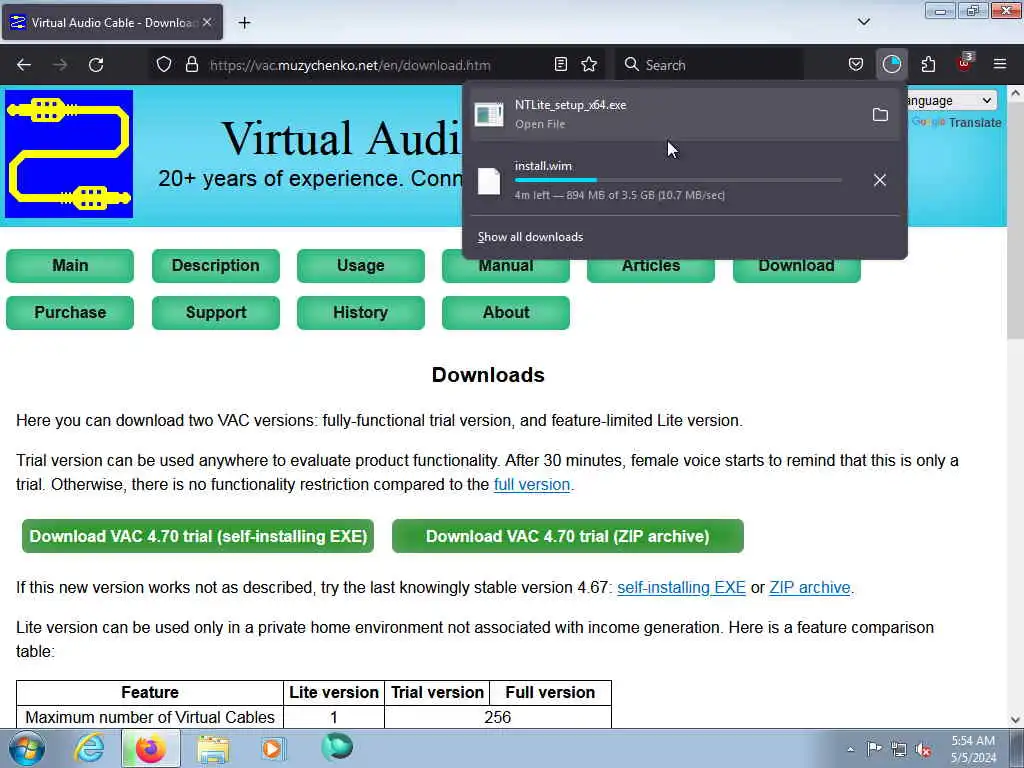Show NTLite_setup_x64.exe in its folder

click(880, 115)
